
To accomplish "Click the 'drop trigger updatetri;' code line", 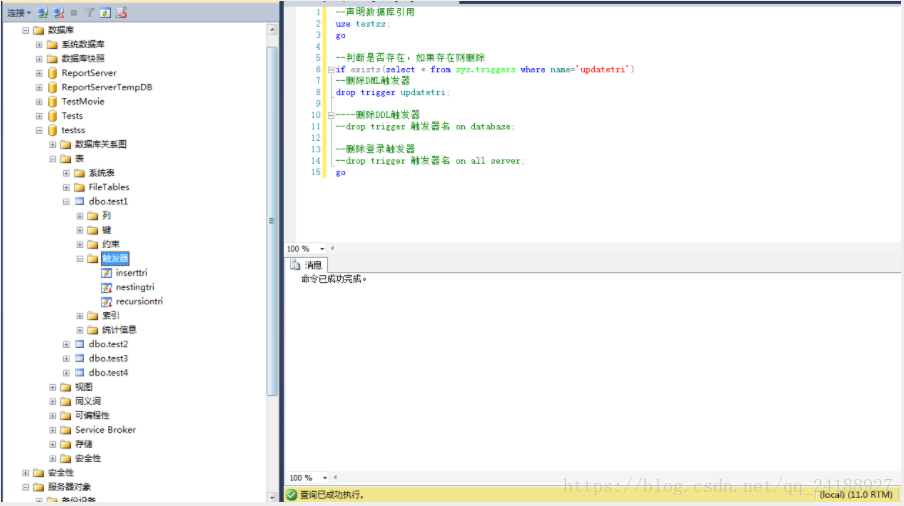I will (392, 93).
